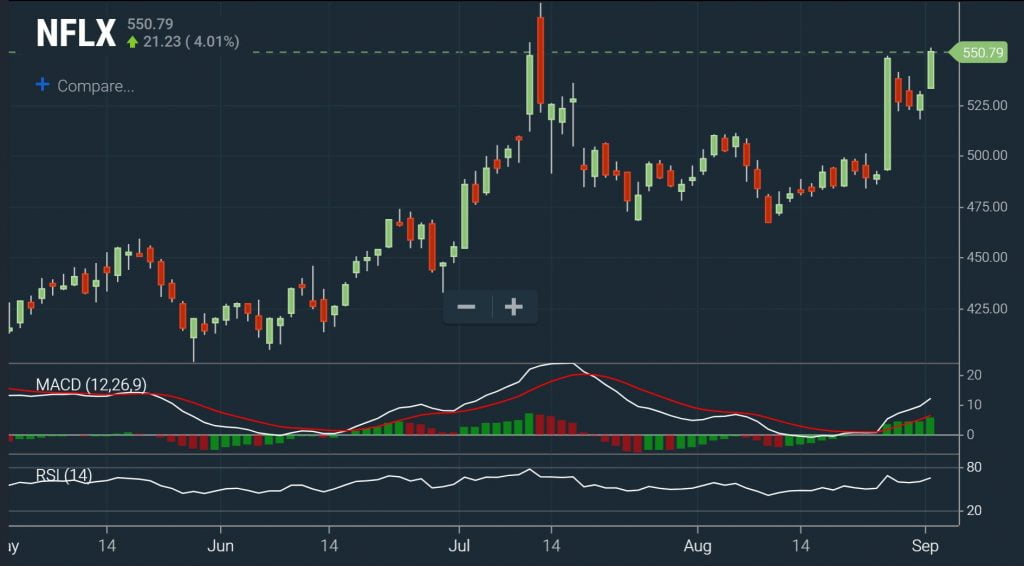Zoom in the chart with plus button
The width and height of the screenshot is (1024, 566).
pos(514,307)
